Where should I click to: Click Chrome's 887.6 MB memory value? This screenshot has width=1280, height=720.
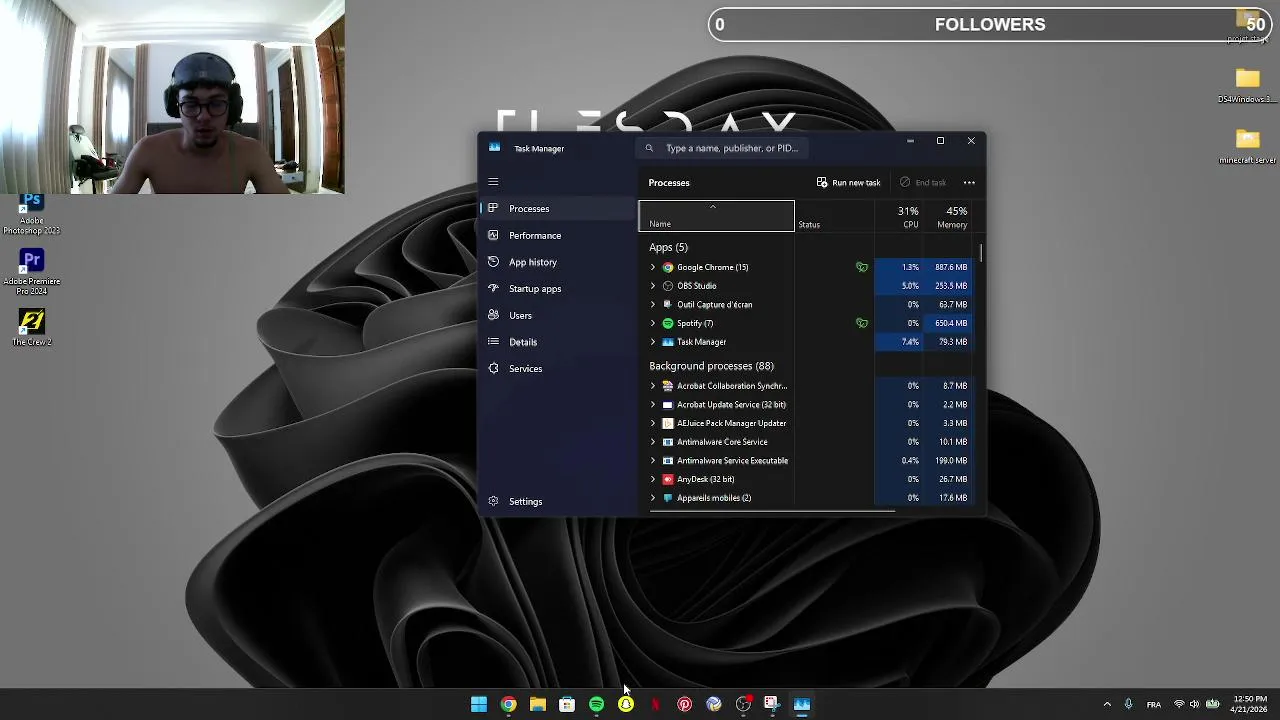point(950,267)
